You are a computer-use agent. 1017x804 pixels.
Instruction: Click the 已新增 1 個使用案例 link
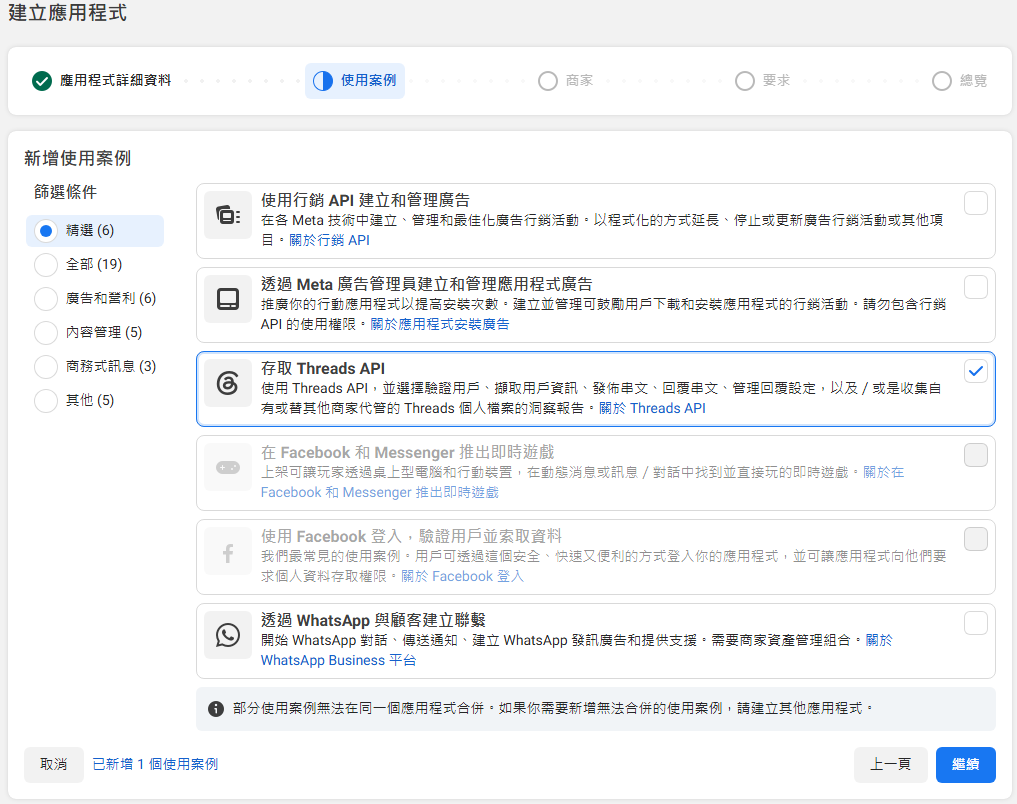(x=155, y=764)
